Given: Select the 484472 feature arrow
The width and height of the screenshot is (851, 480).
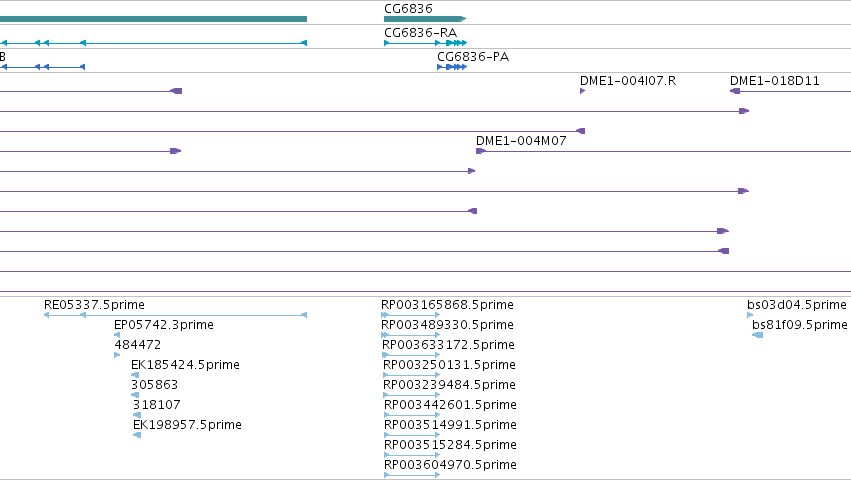Looking at the screenshot, I should (x=117, y=355).
